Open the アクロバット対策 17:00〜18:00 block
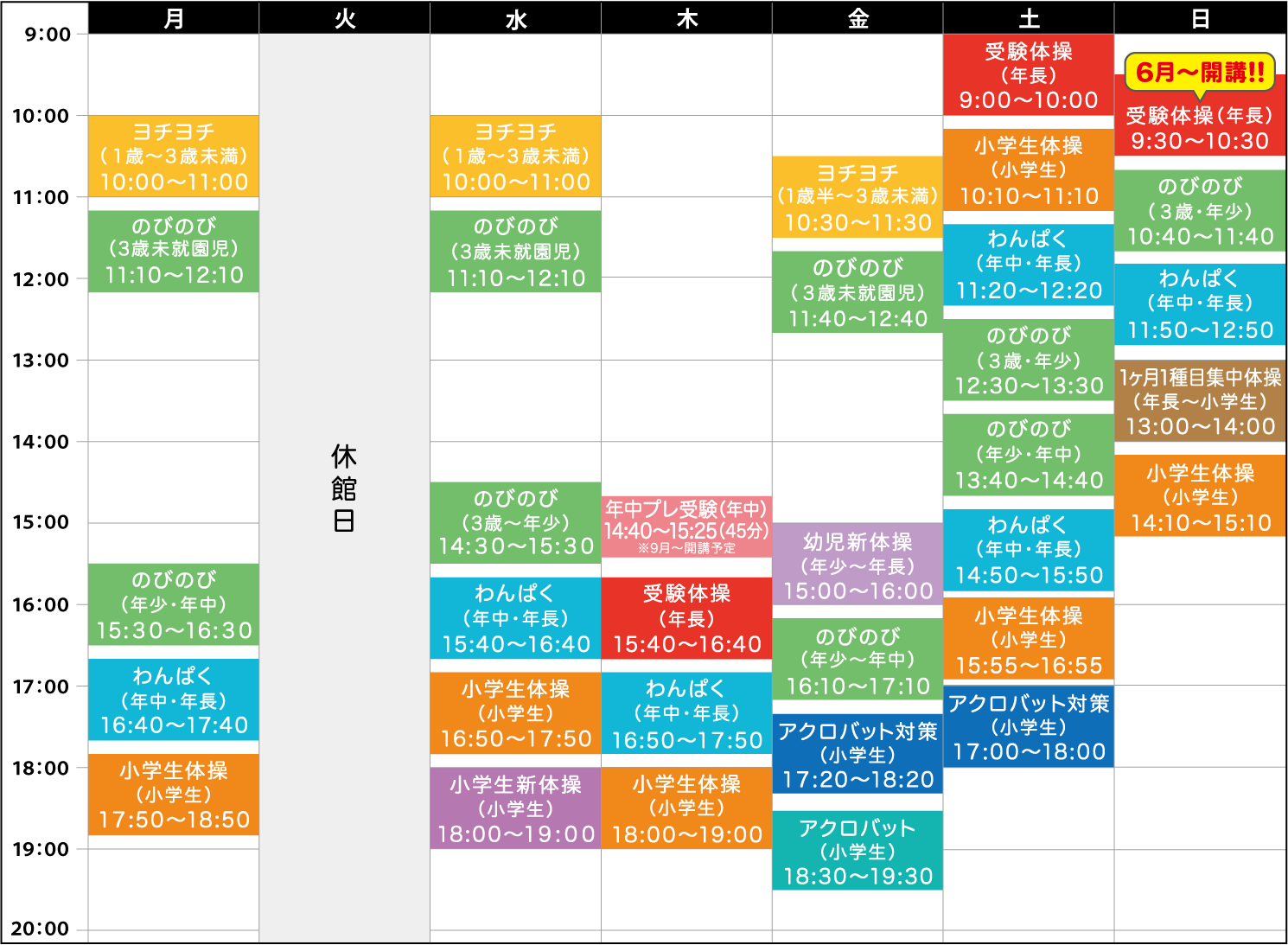Image resolution: width=1288 pixels, height=945 pixels. tap(1030, 727)
